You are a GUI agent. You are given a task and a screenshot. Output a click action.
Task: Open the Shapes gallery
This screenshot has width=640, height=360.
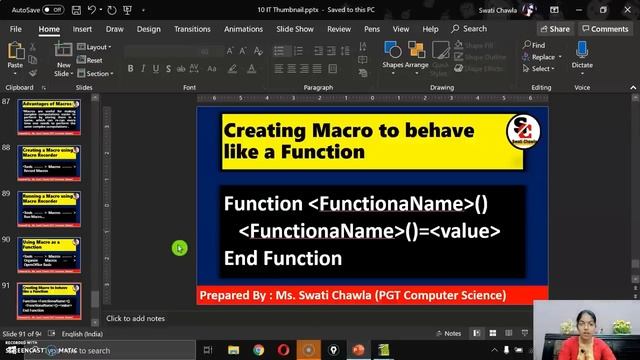click(393, 58)
